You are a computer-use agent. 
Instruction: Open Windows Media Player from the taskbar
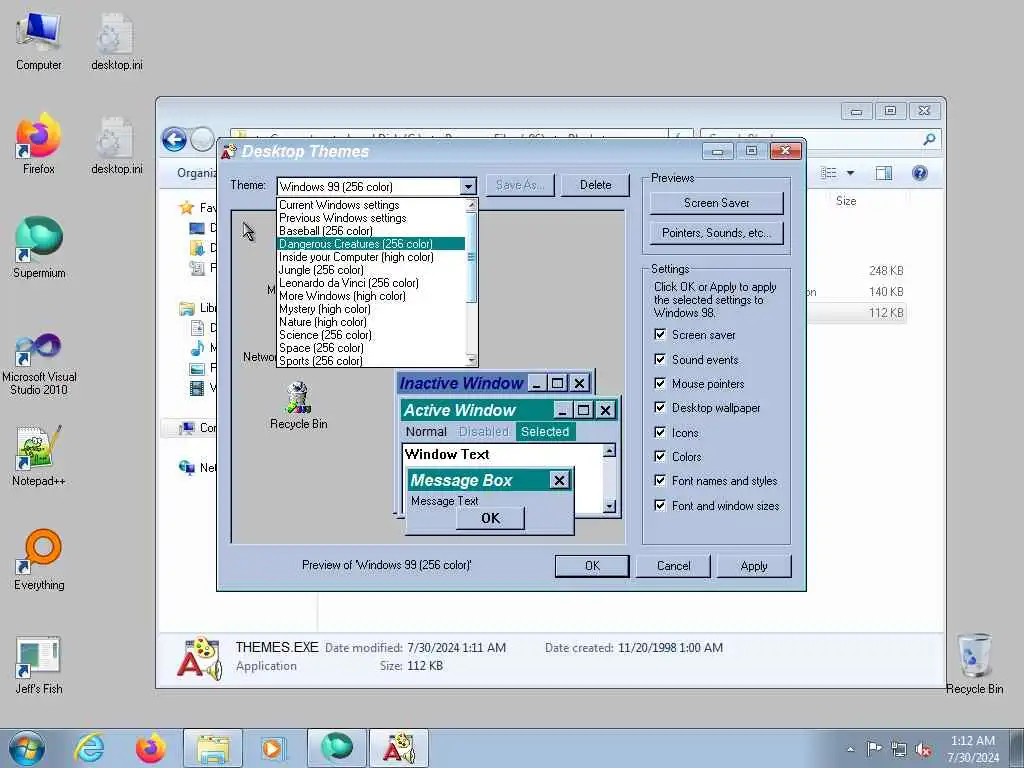tap(273, 748)
